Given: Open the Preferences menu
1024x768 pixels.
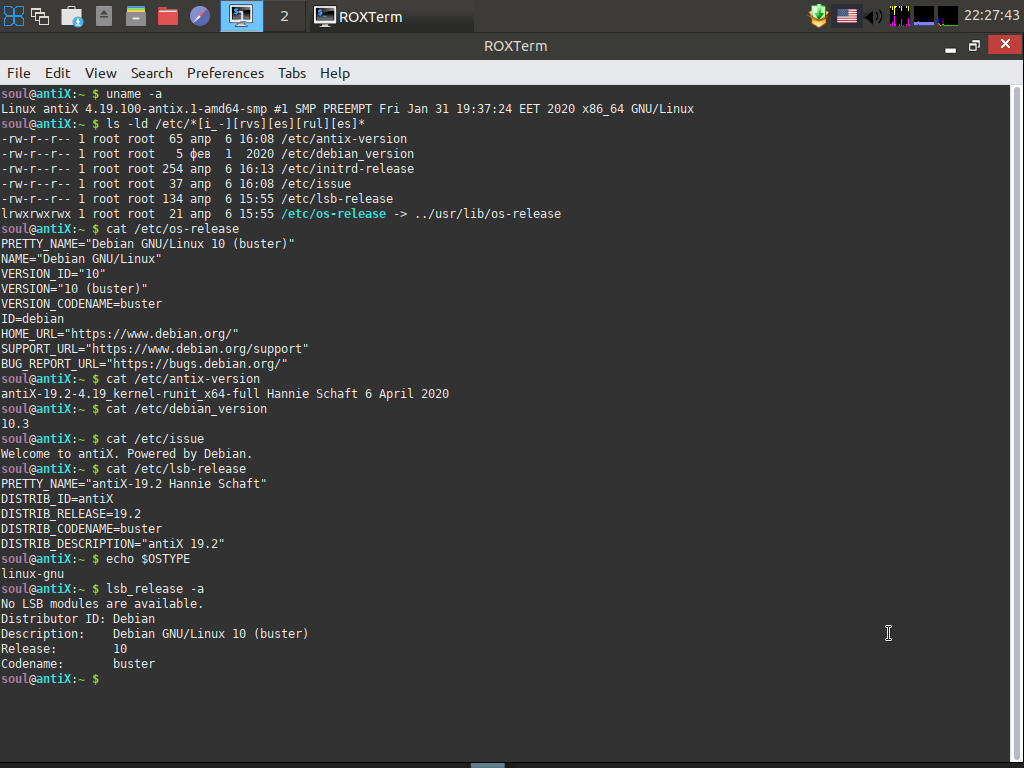Looking at the screenshot, I should point(225,73).
